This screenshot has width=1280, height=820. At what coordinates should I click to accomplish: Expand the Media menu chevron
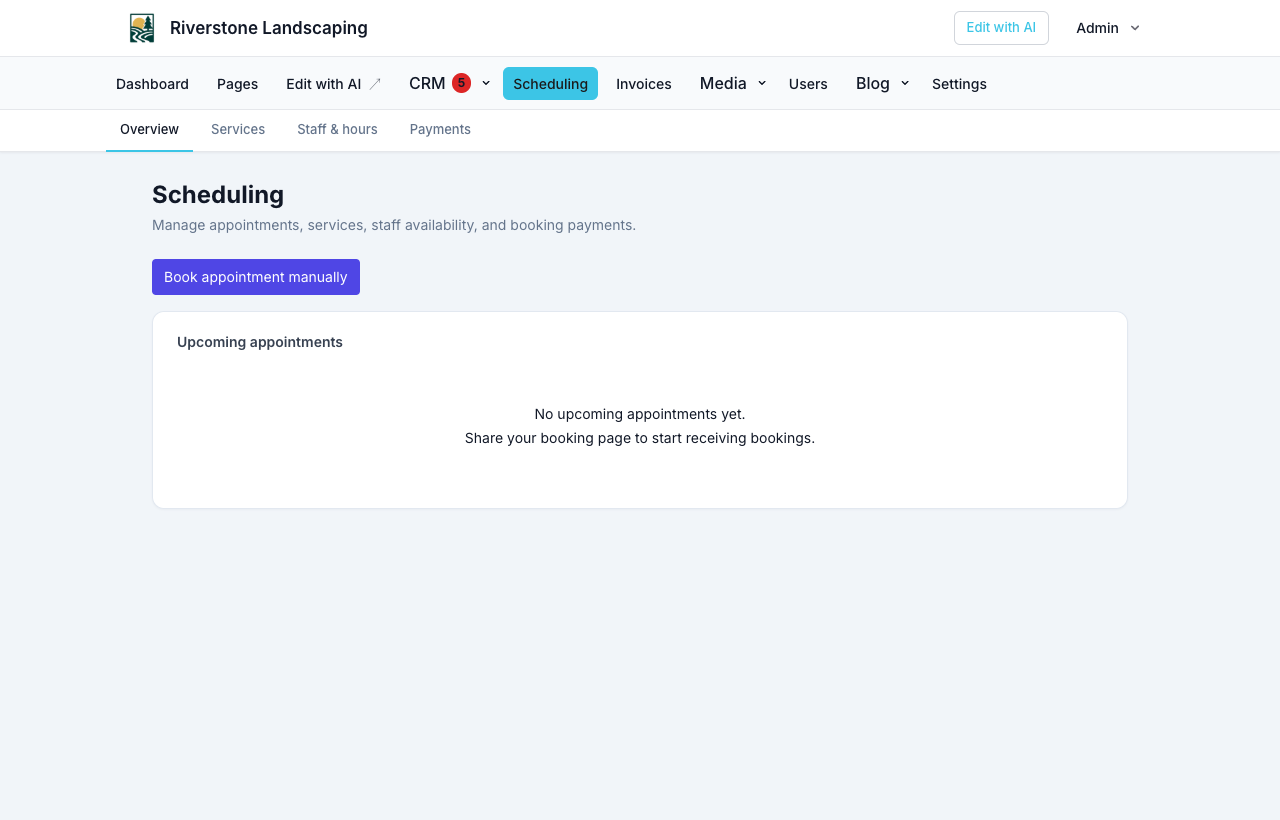[x=762, y=83]
